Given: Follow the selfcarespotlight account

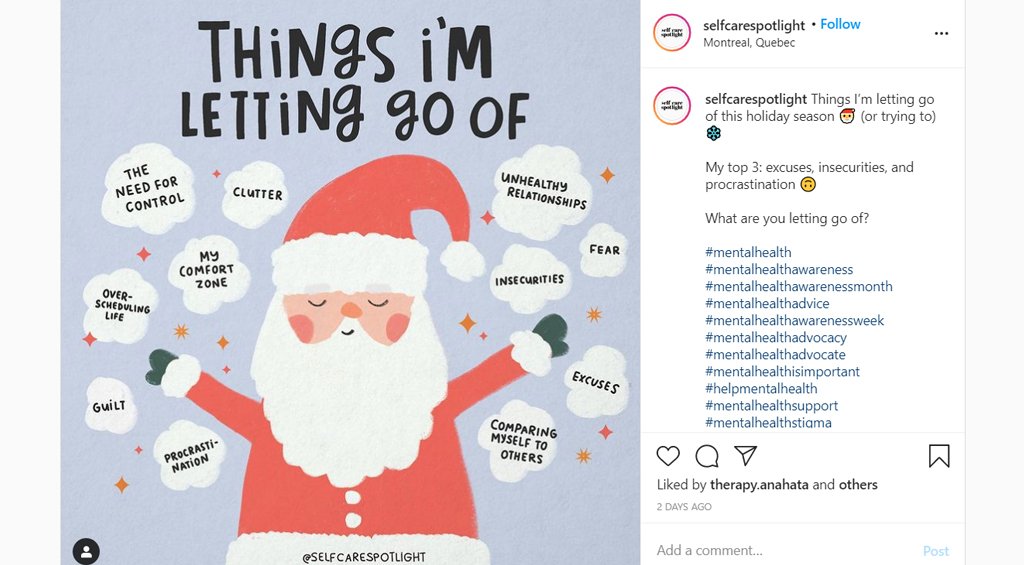Looking at the screenshot, I should point(840,24).
